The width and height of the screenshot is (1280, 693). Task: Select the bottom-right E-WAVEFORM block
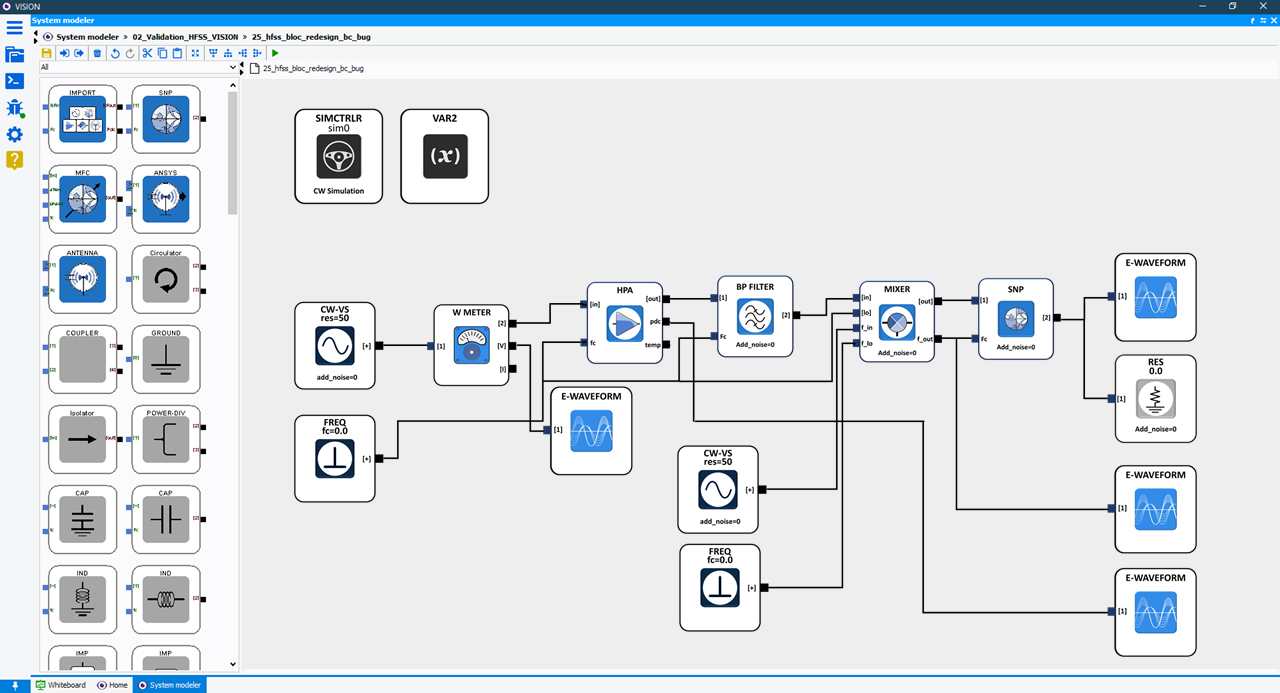[1156, 612]
